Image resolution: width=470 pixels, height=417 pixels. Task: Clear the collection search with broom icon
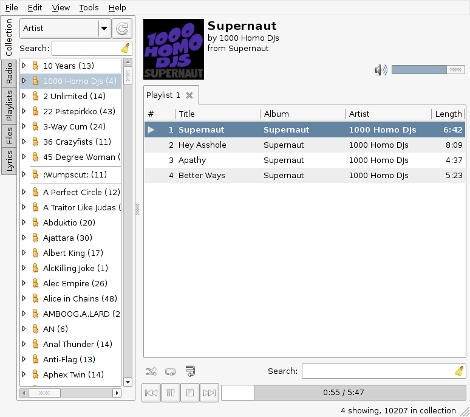pyautogui.click(x=126, y=48)
